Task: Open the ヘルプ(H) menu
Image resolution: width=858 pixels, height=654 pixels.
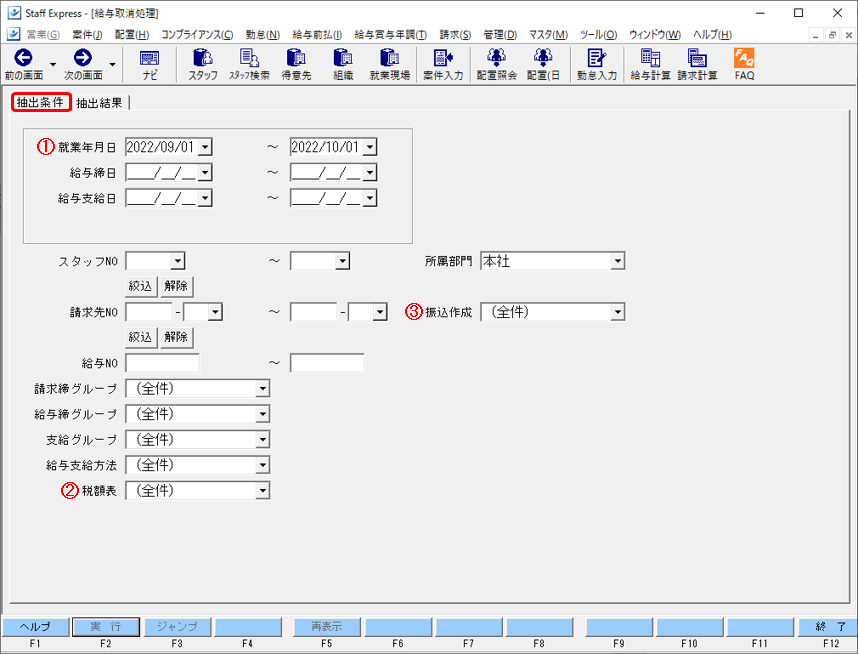Action: (712, 34)
